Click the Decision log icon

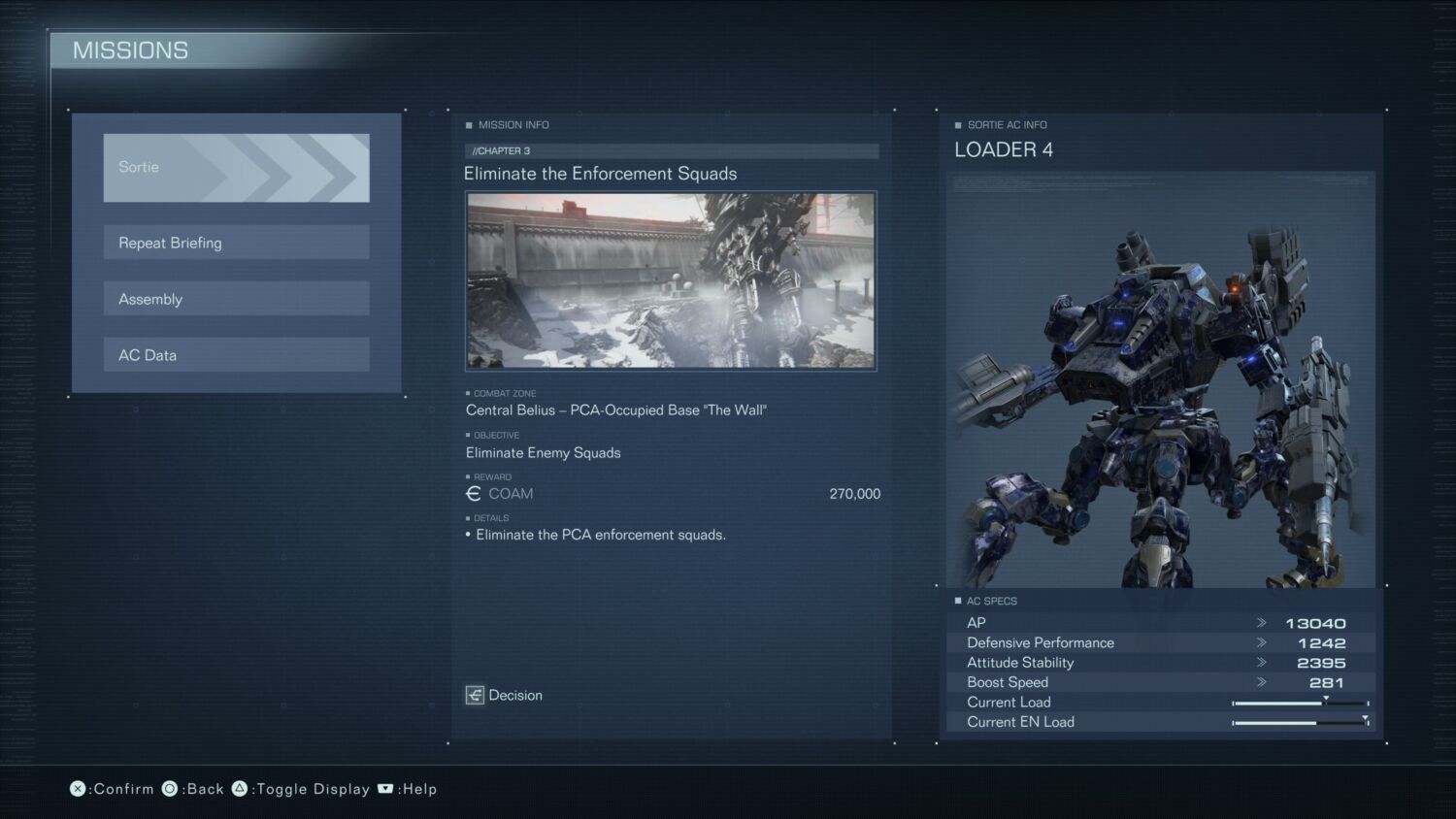(475, 696)
